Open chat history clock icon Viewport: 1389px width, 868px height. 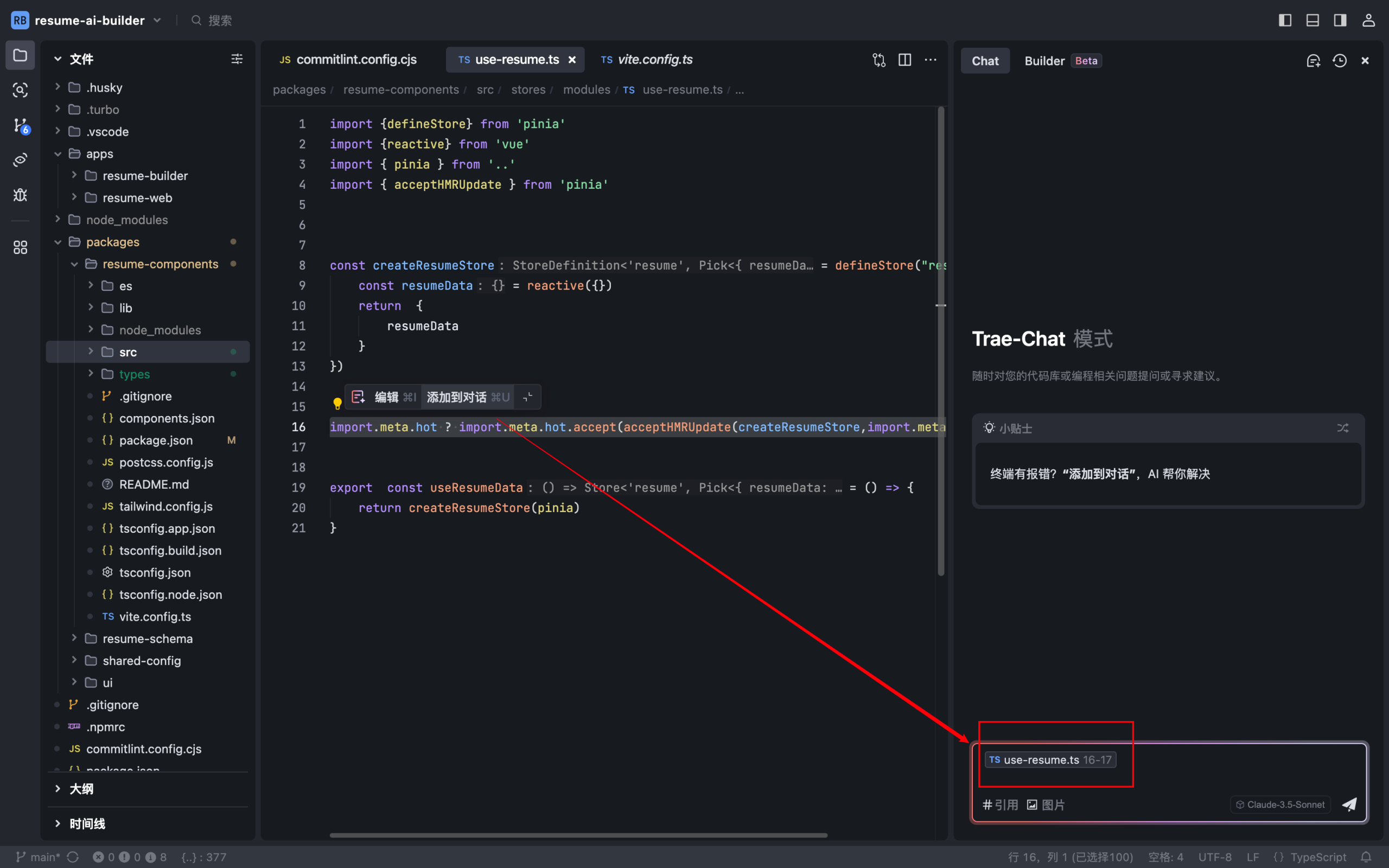click(x=1340, y=61)
